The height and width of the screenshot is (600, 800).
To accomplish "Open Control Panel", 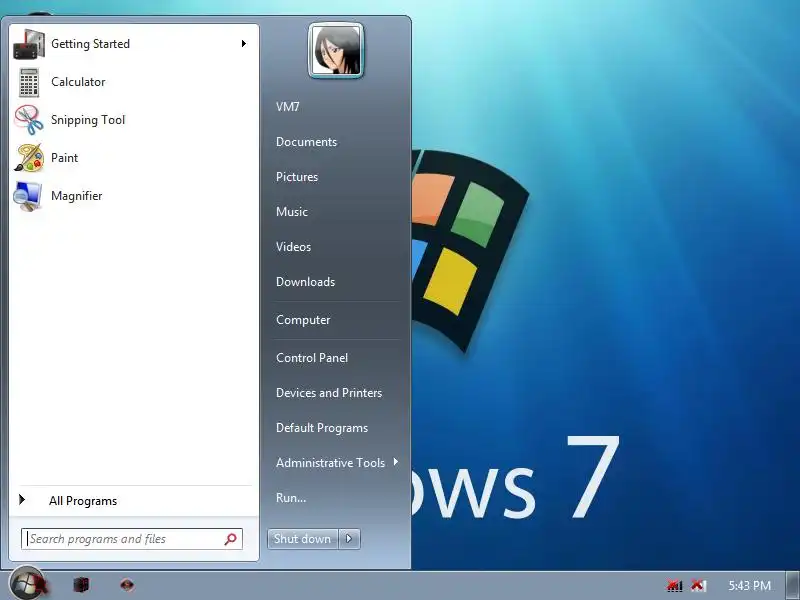I will point(337,358).
